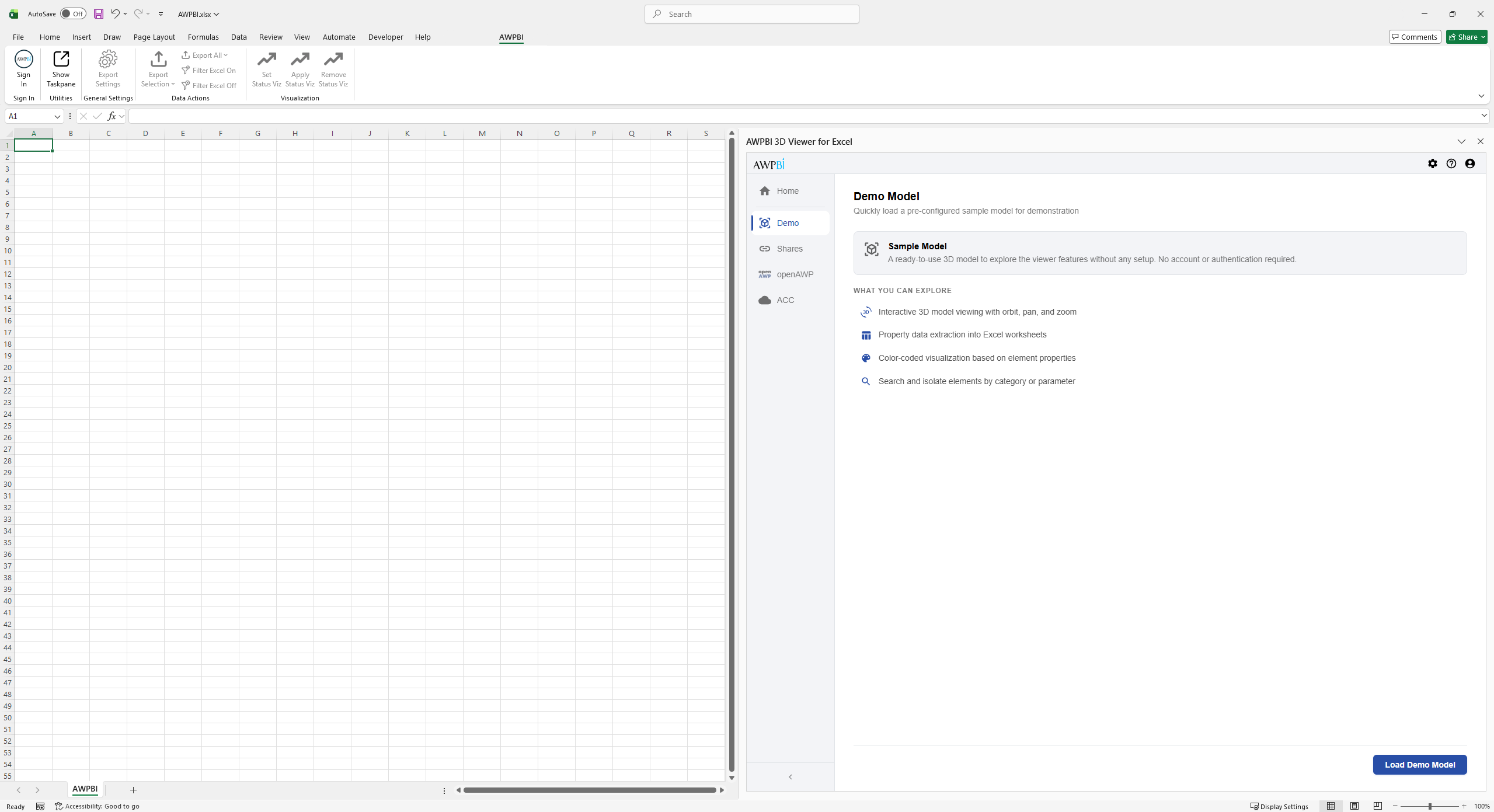Screen dimensions: 1494x812
Task: Collapse the viewer sidebar with chevron
Action: tap(790, 777)
